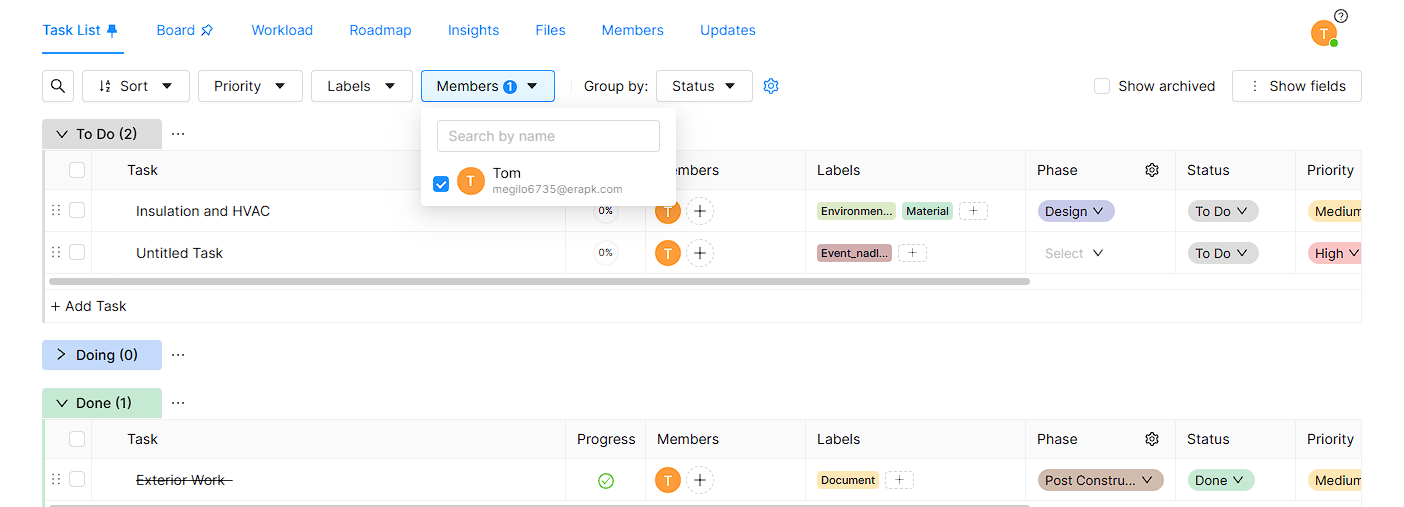Open Phase column settings gear in To Do
Image resolution: width=1404 pixels, height=507 pixels.
[x=1151, y=171]
